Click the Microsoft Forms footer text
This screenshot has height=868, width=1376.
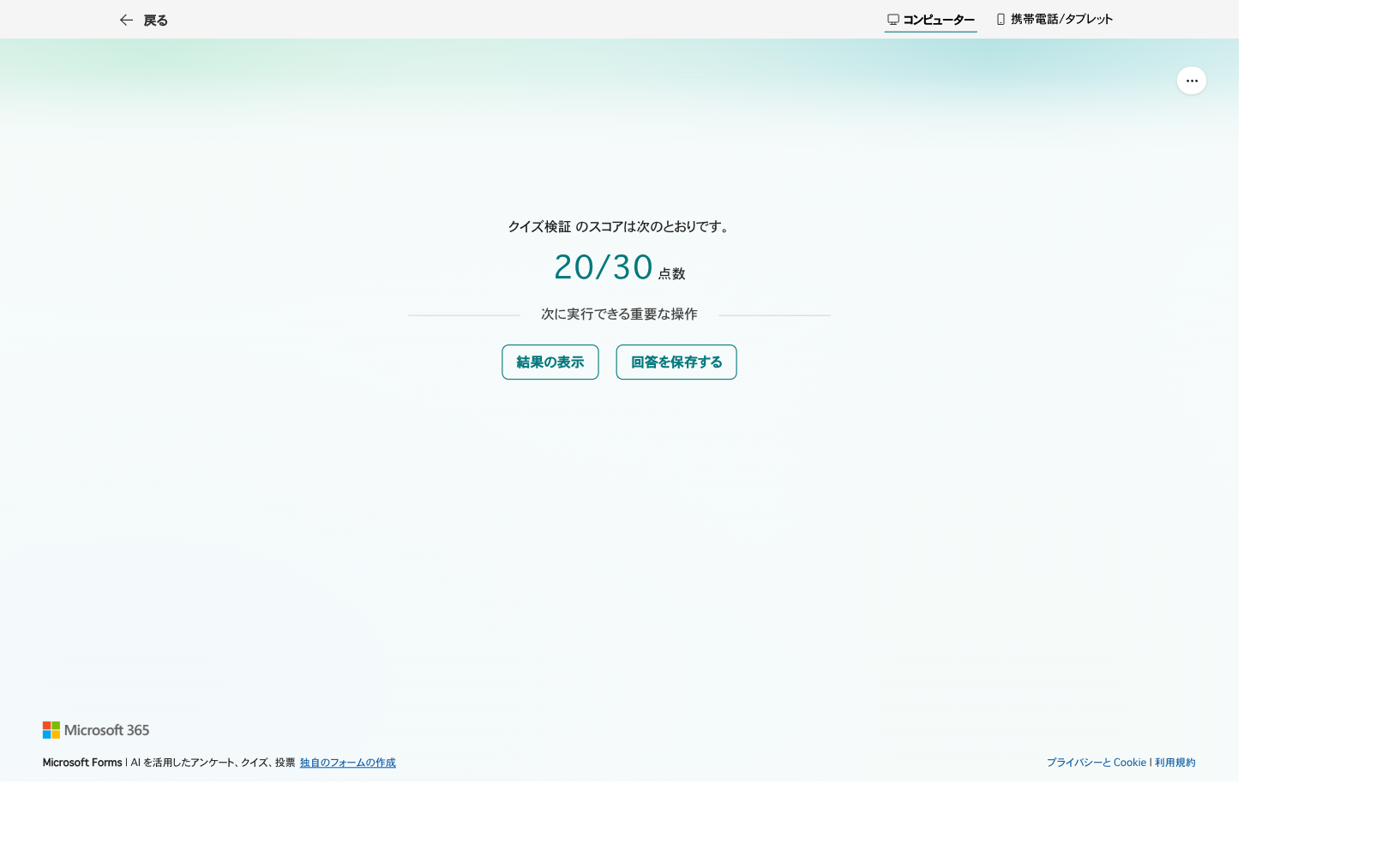[x=82, y=763]
